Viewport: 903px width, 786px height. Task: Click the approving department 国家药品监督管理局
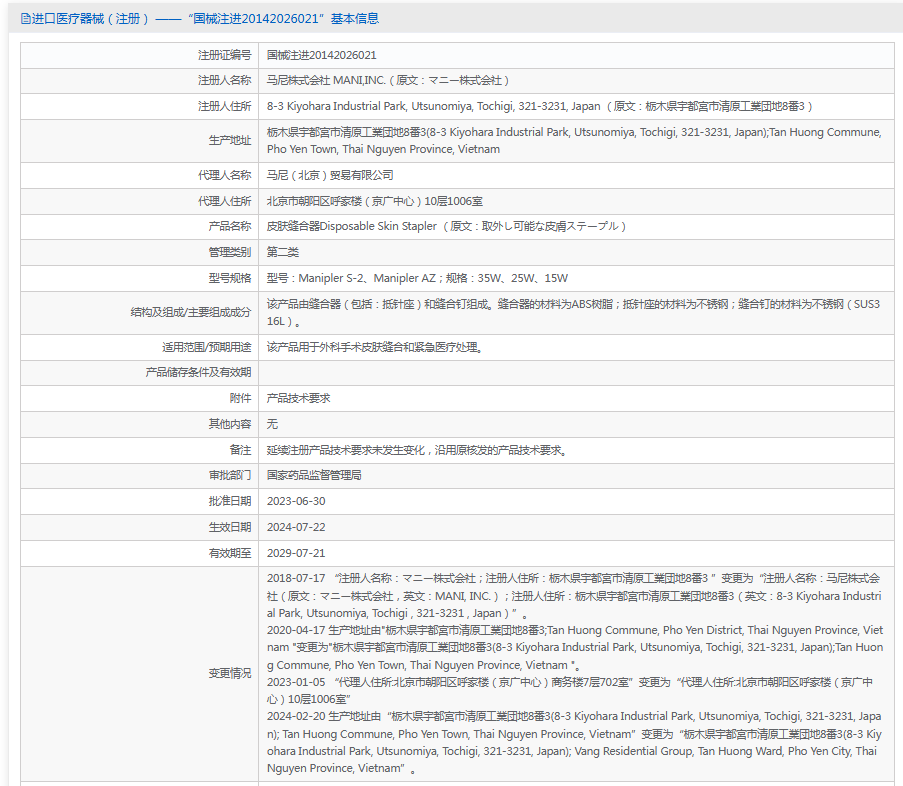[314, 475]
